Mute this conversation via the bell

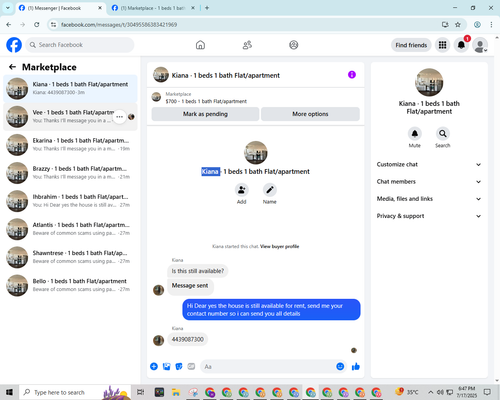415,134
